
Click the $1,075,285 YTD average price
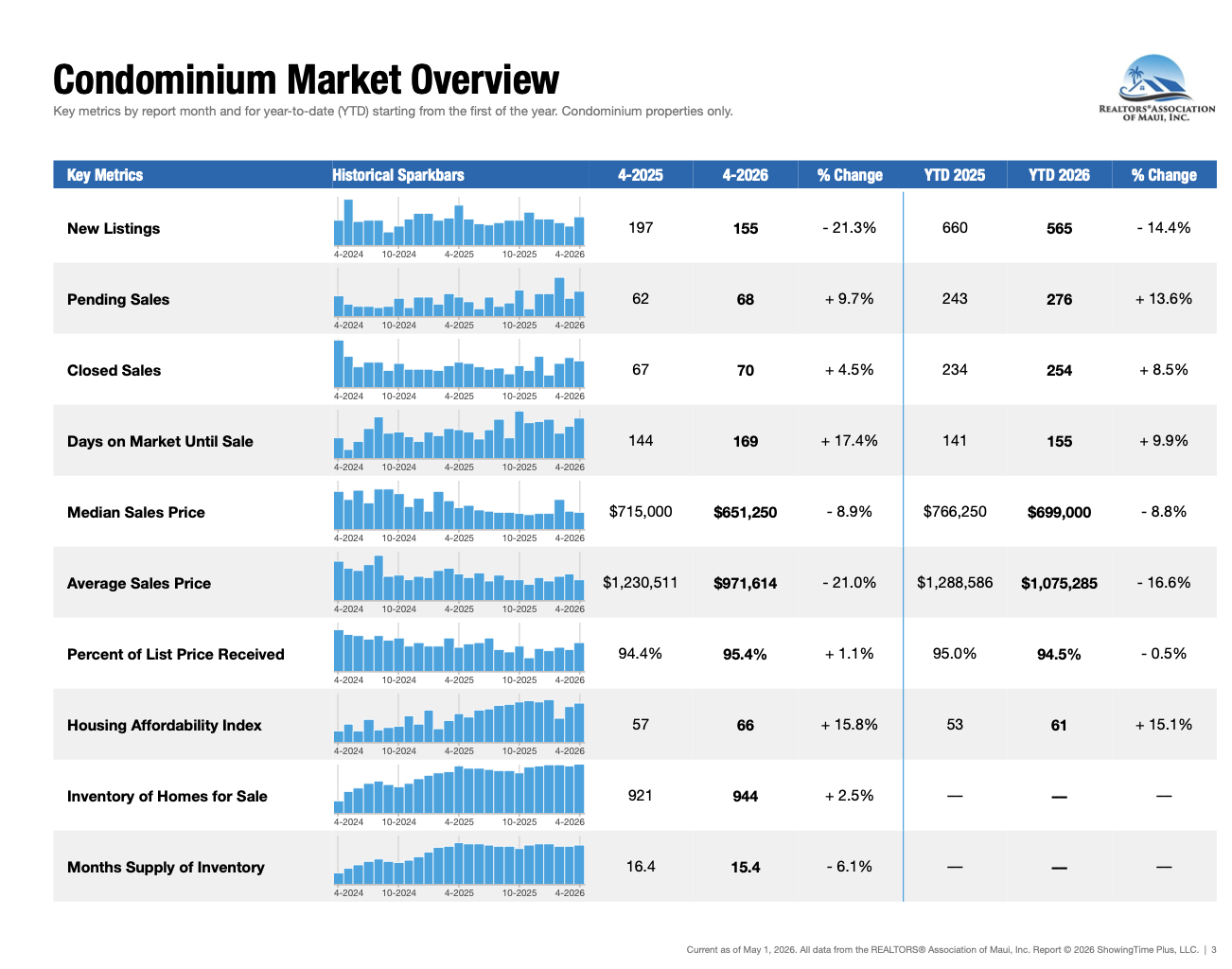[1059, 583]
